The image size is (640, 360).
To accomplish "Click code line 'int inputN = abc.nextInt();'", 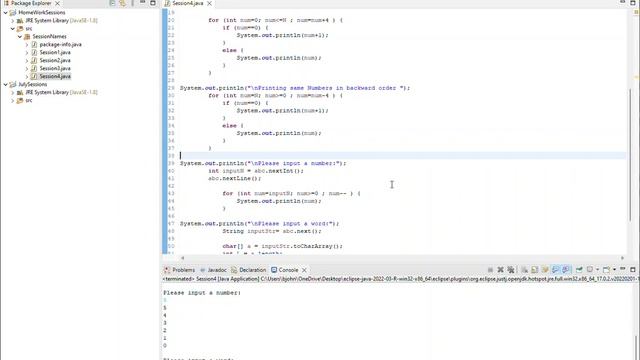I will [x=256, y=171].
